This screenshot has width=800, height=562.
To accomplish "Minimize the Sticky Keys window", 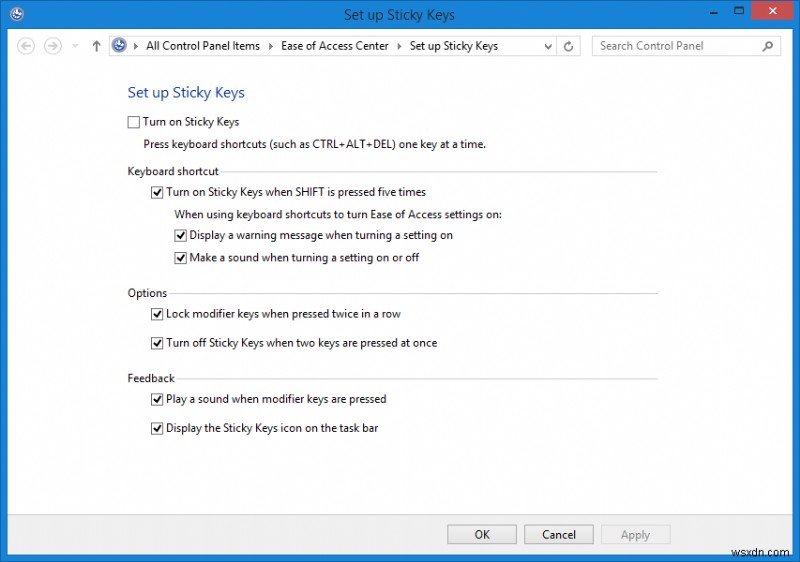I will 714,11.
